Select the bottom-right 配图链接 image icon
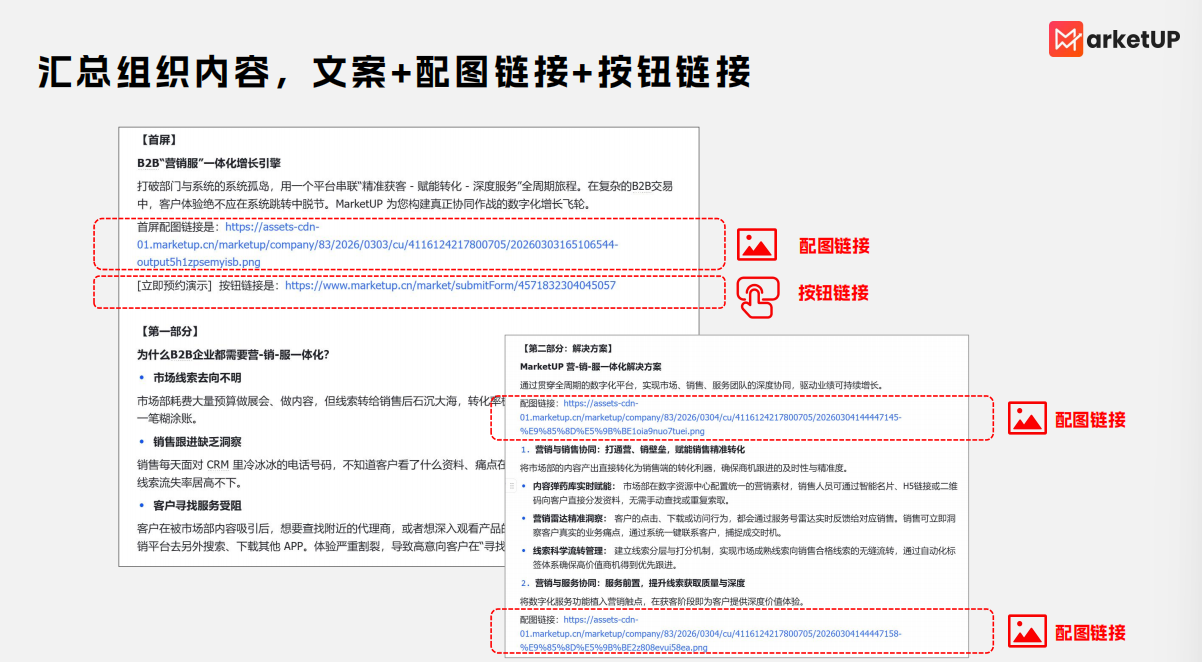Image resolution: width=1202 pixels, height=662 pixels. [x=1028, y=631]
